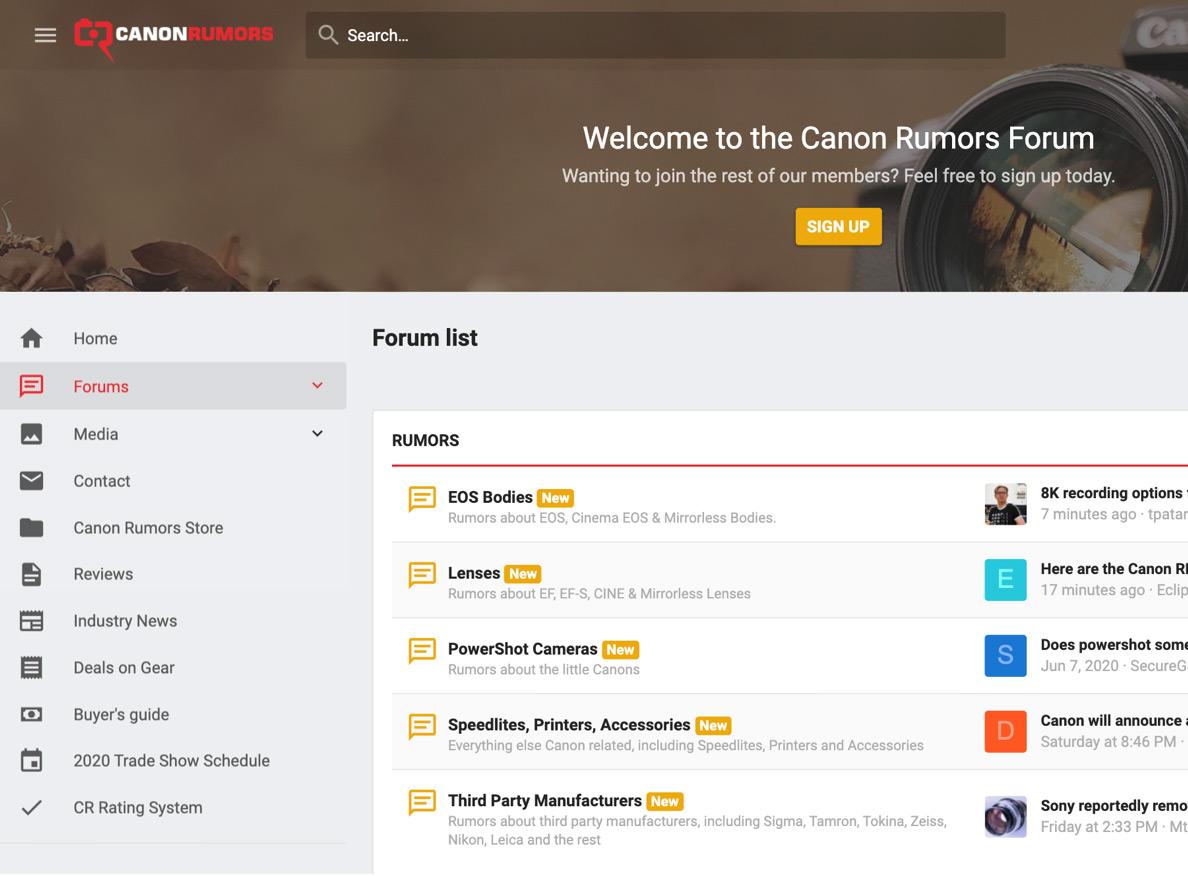Click the Contact envelope icon

pyautogui.click(x=32, y=481)
